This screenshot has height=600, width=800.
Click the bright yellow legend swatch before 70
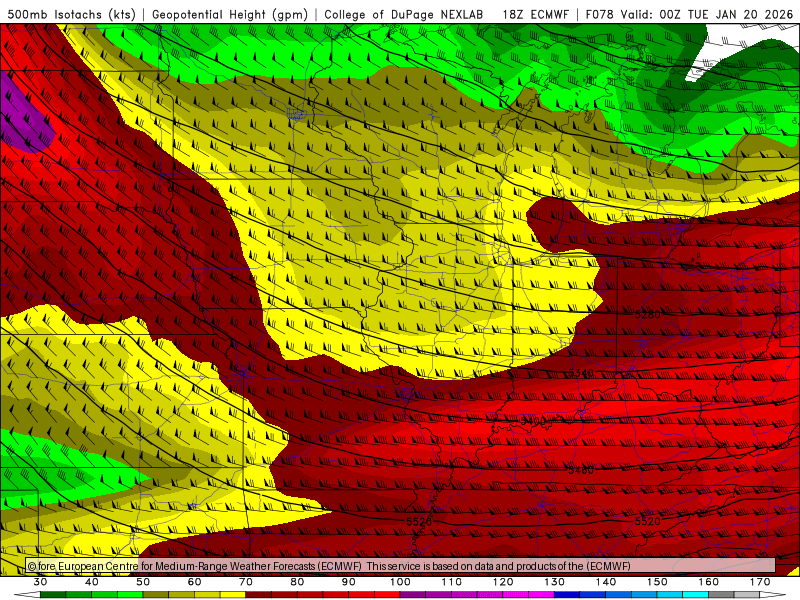233,595
